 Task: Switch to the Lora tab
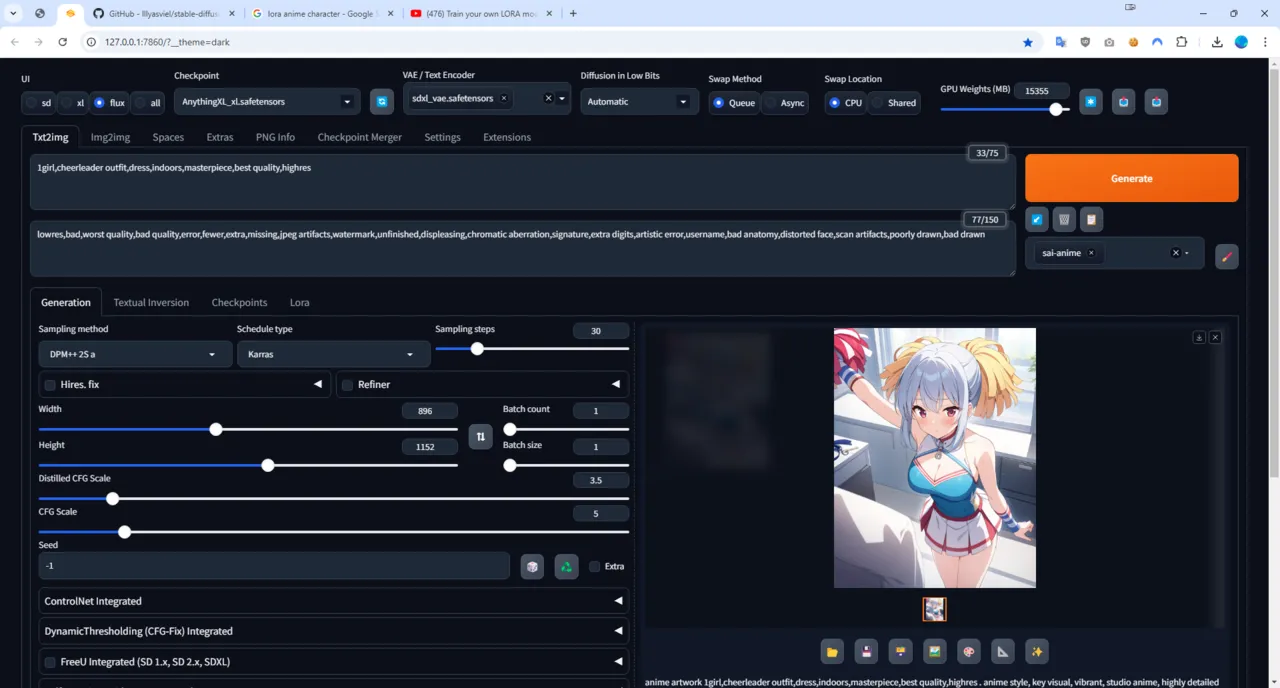click(299, 302)
